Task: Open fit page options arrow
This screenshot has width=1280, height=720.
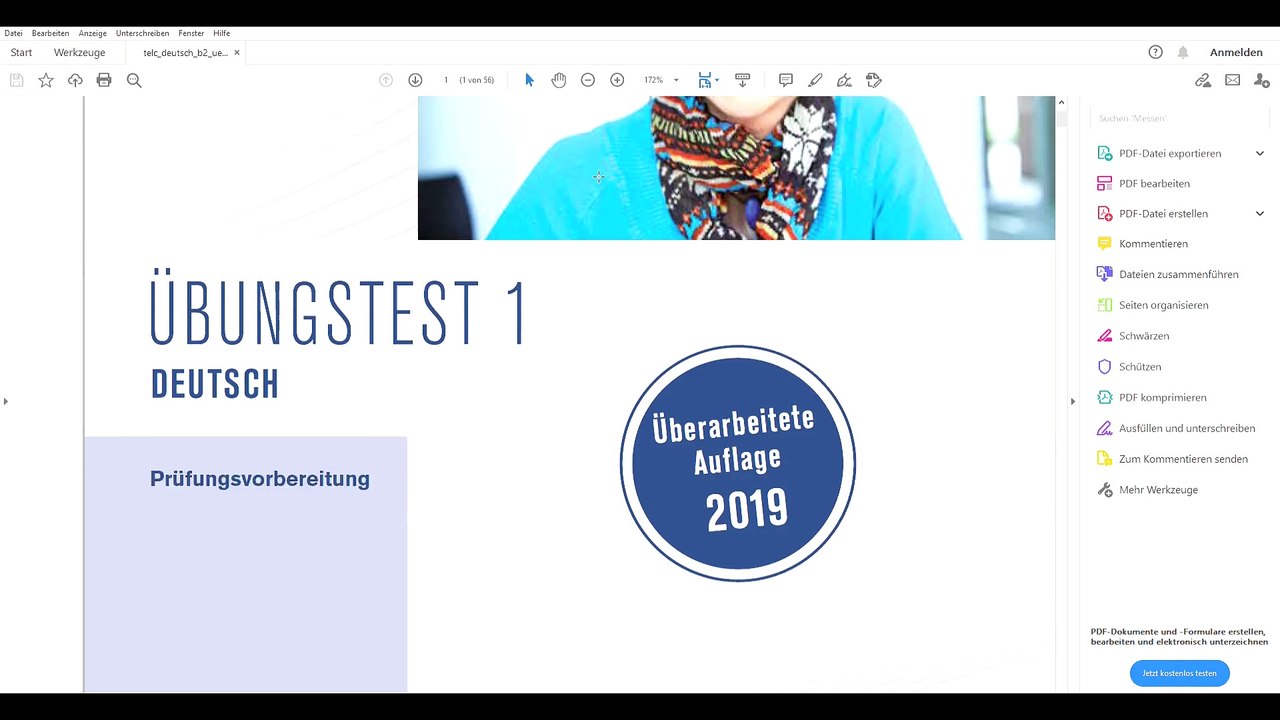Action: (717, 80)
